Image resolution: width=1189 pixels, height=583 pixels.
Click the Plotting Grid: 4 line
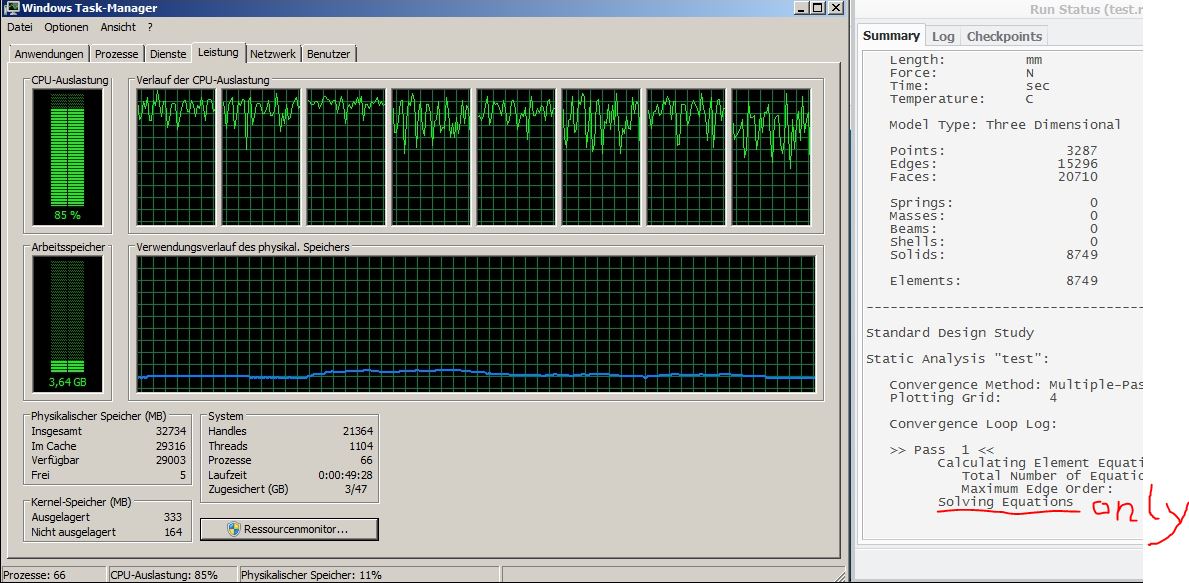point(973,398)
